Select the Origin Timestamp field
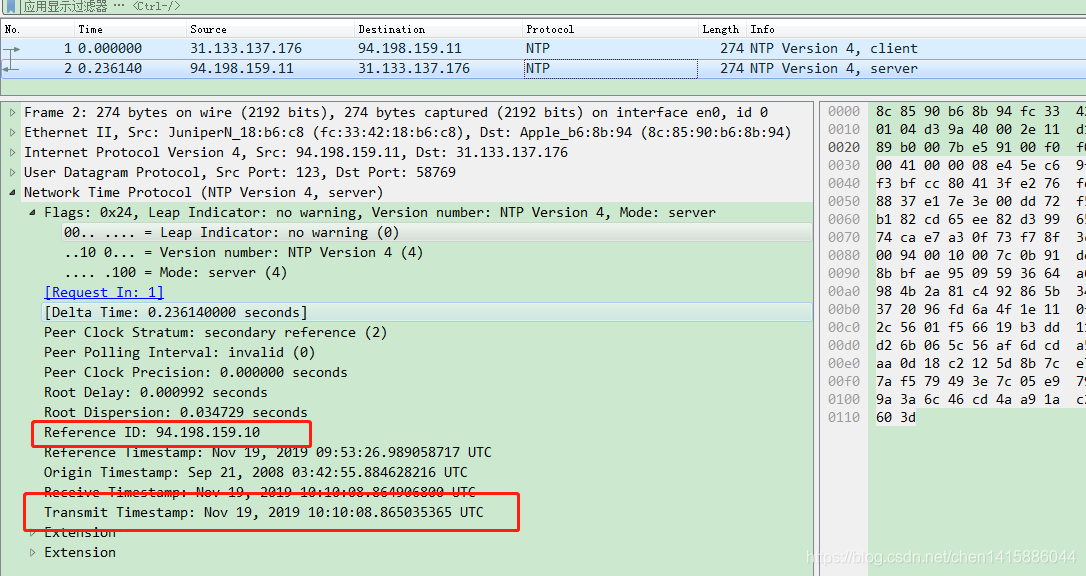Screen dimensions: 1086x576 pyautogui.click(x=256, y=473)
